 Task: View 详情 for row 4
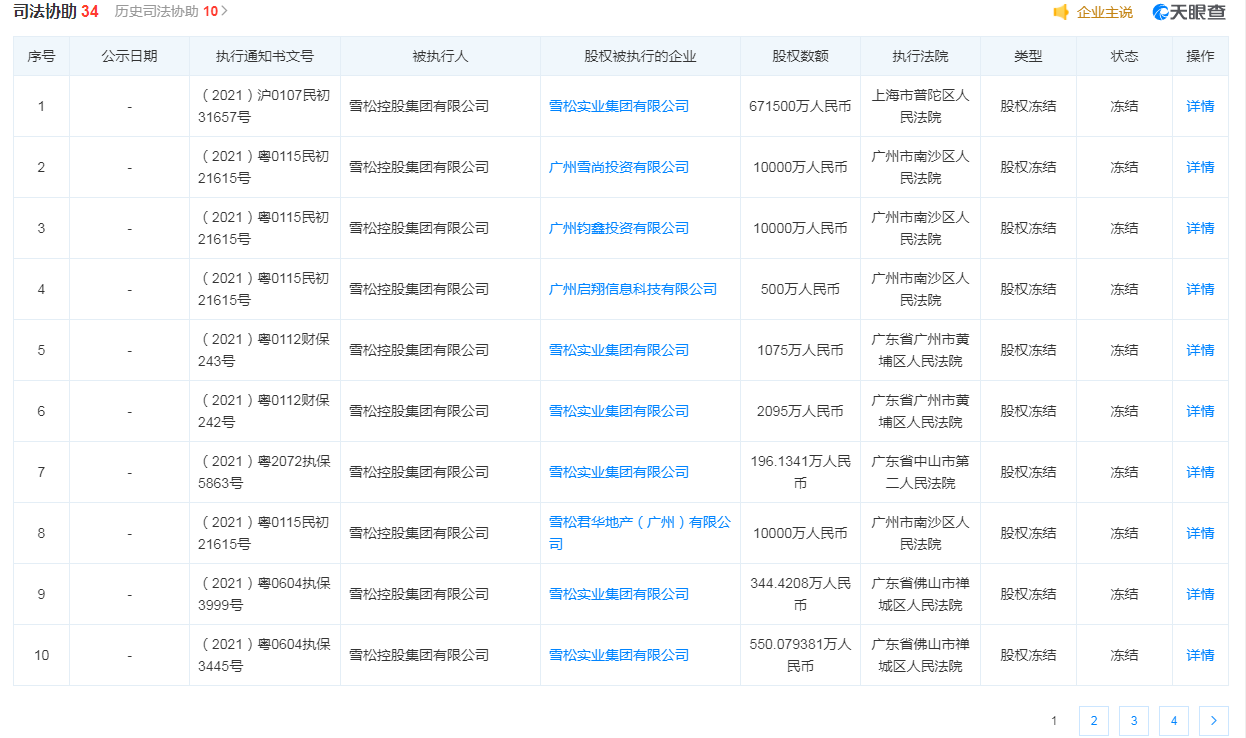pos(1199,289)
